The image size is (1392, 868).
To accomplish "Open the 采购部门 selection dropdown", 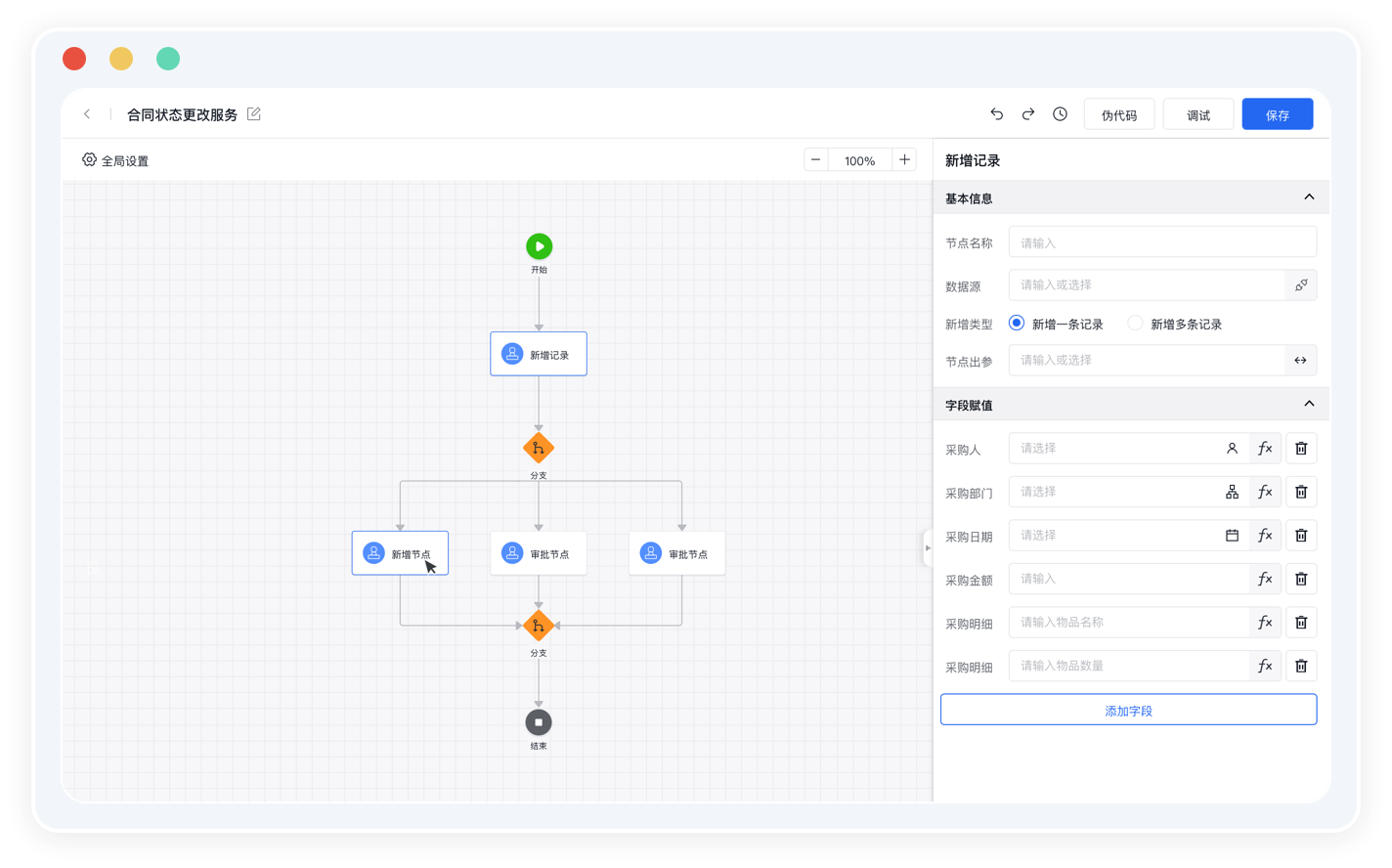I will pos(1114,492).
